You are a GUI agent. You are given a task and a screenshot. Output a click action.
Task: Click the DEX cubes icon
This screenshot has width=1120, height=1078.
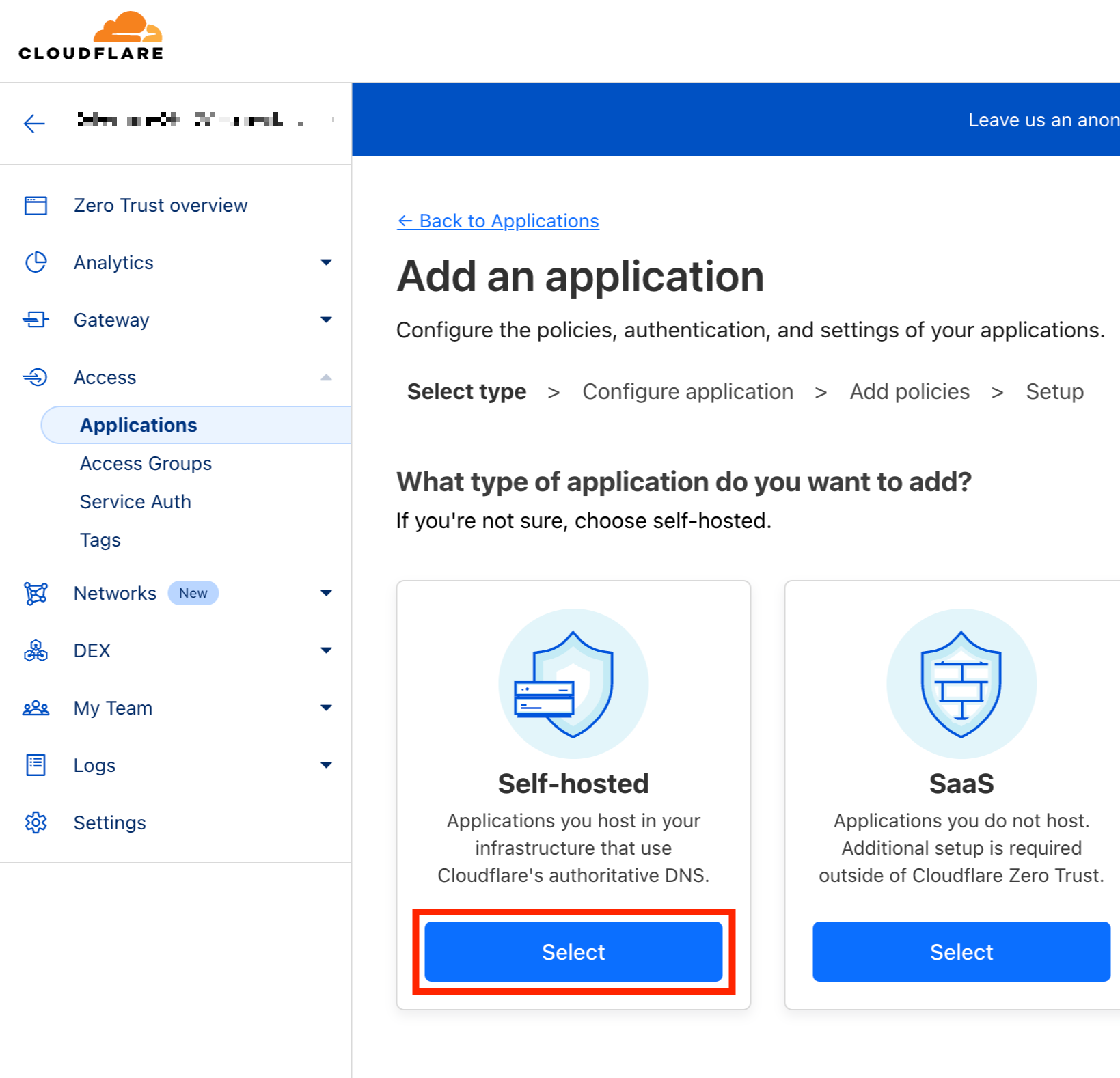[36, 650]
